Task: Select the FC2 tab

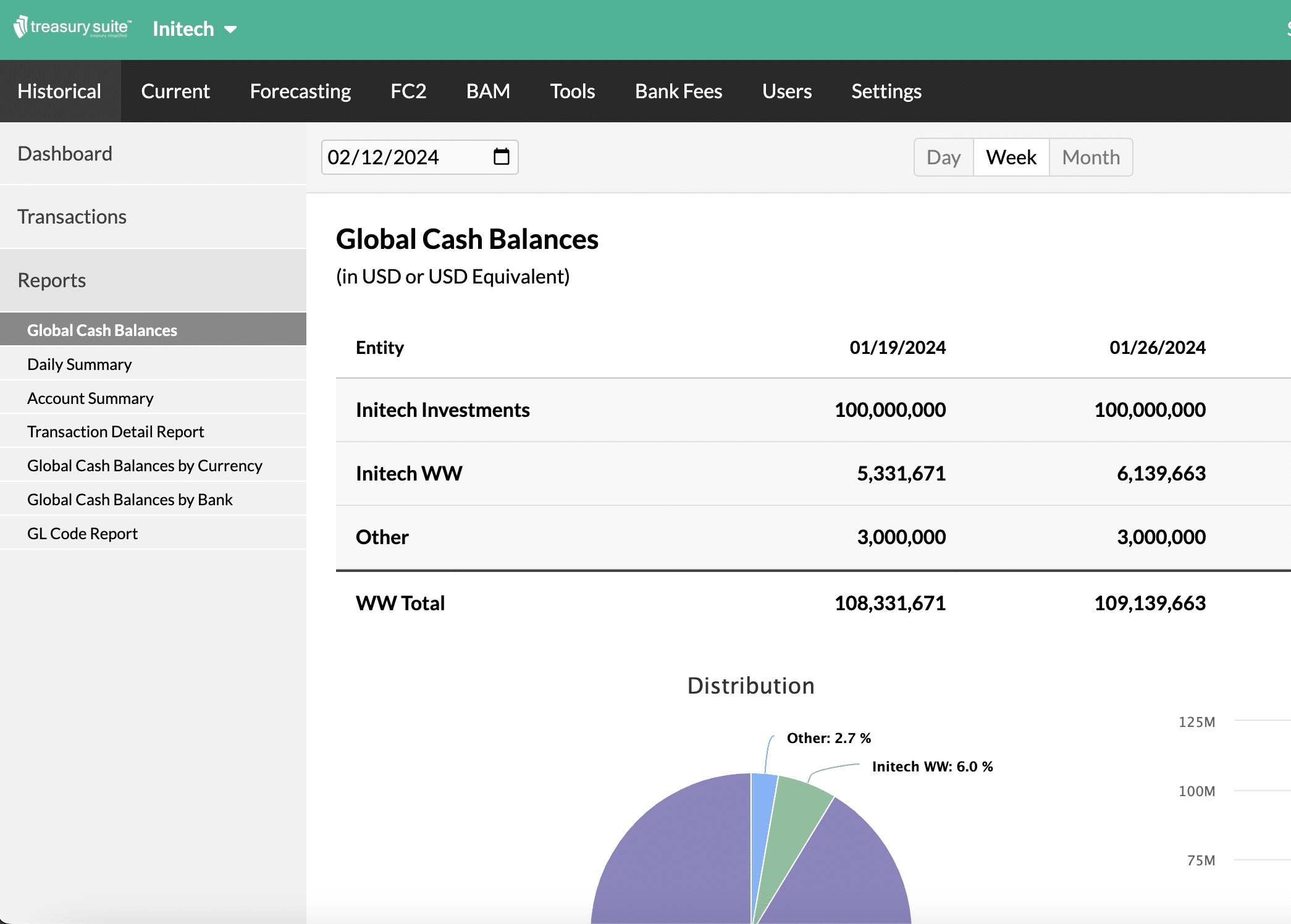Action: coord(409,91)
